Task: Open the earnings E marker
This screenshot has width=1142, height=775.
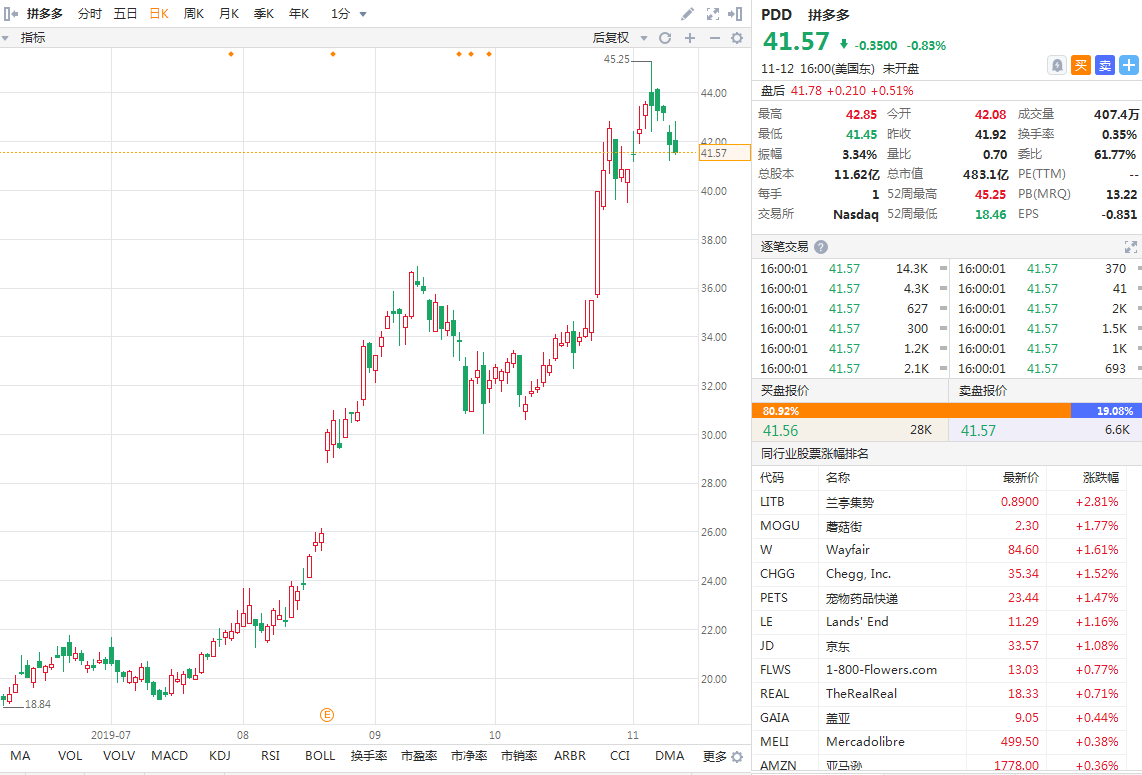Action: (x=327, y=715)
